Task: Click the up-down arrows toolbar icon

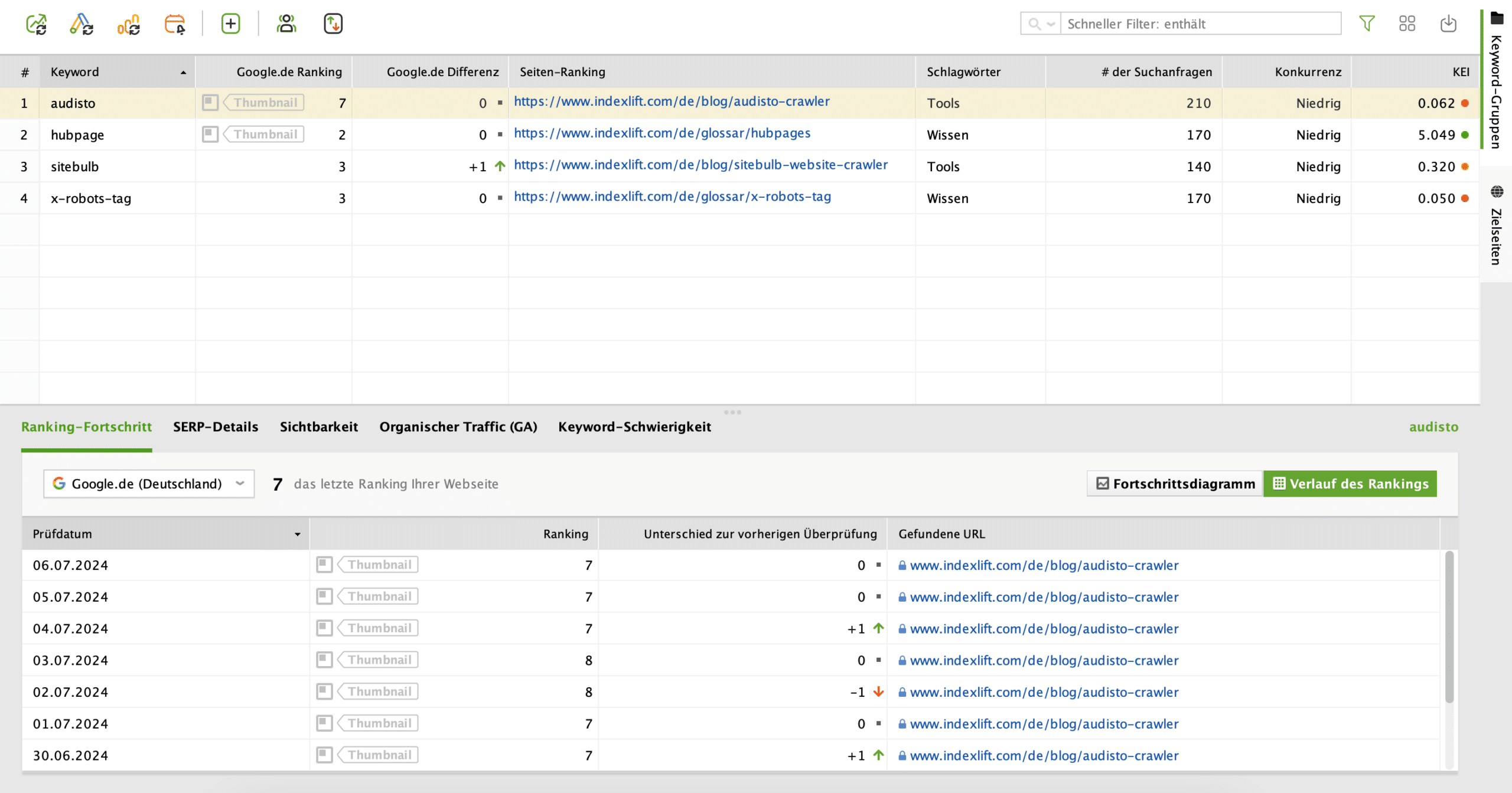Action: click(333, 24)
